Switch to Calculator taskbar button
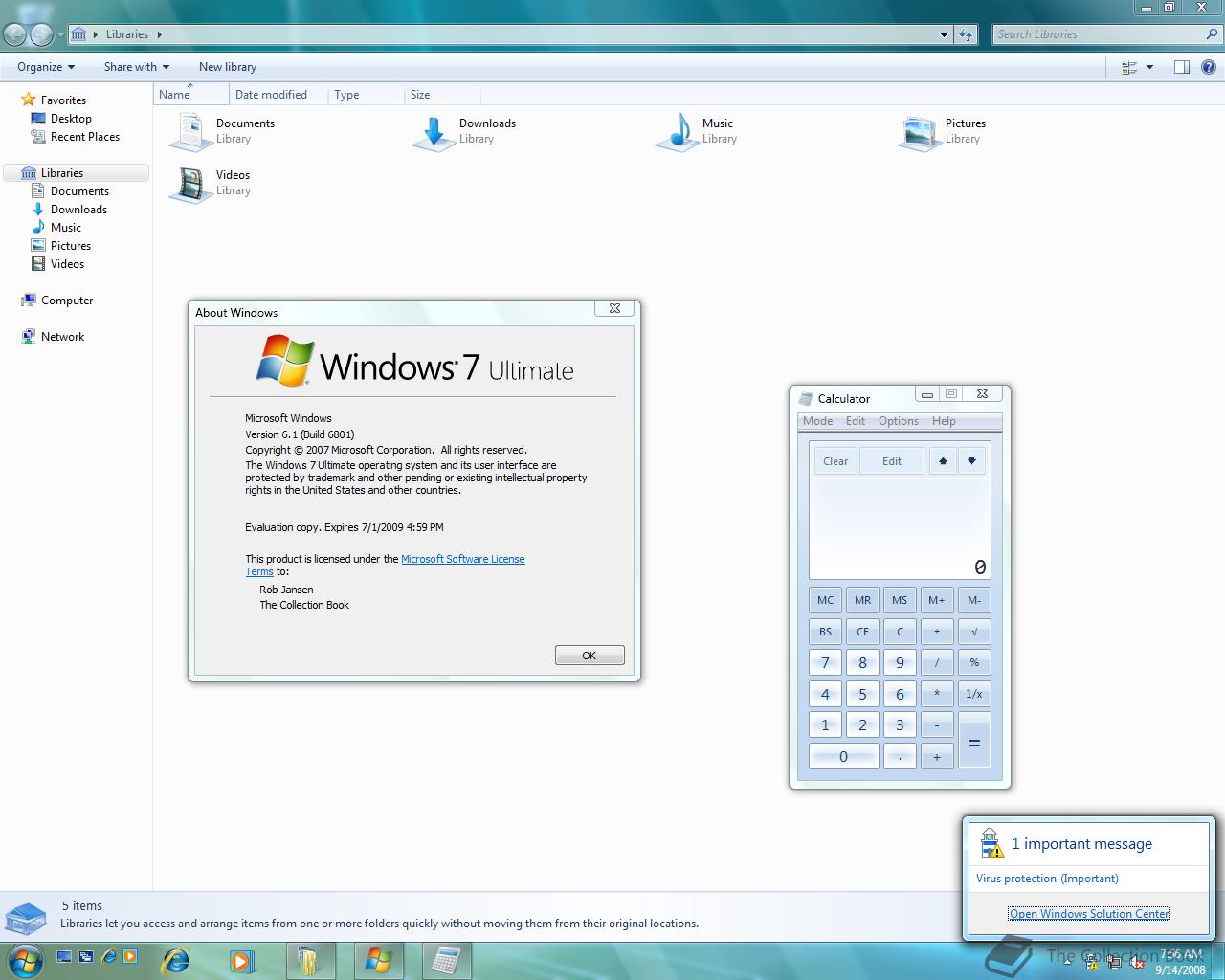Screen dimensions: 1225x980 445,960
